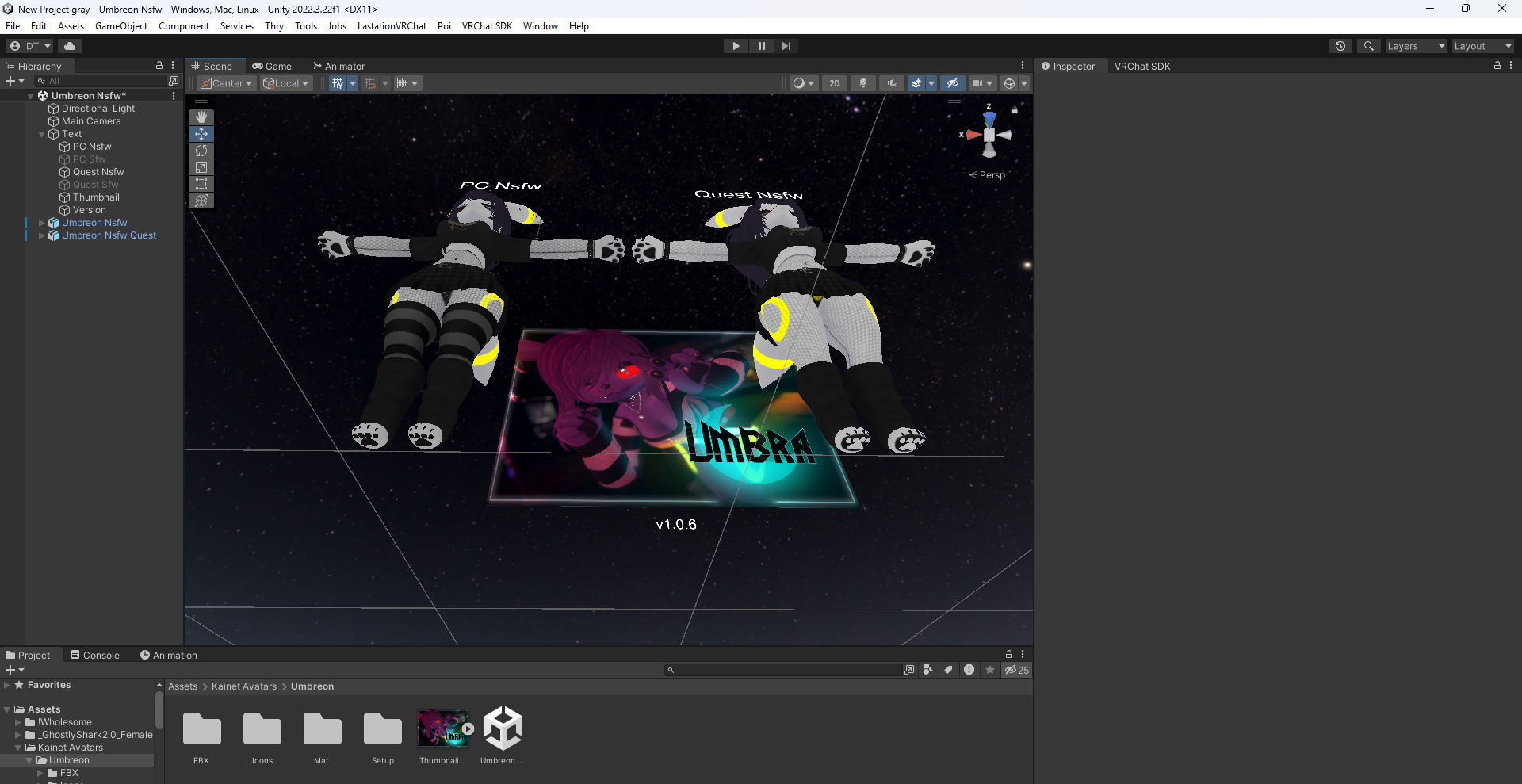1522x784 pixels.
Task: Collapse the Text object in hierarchy
Action: tap(42, 134)
